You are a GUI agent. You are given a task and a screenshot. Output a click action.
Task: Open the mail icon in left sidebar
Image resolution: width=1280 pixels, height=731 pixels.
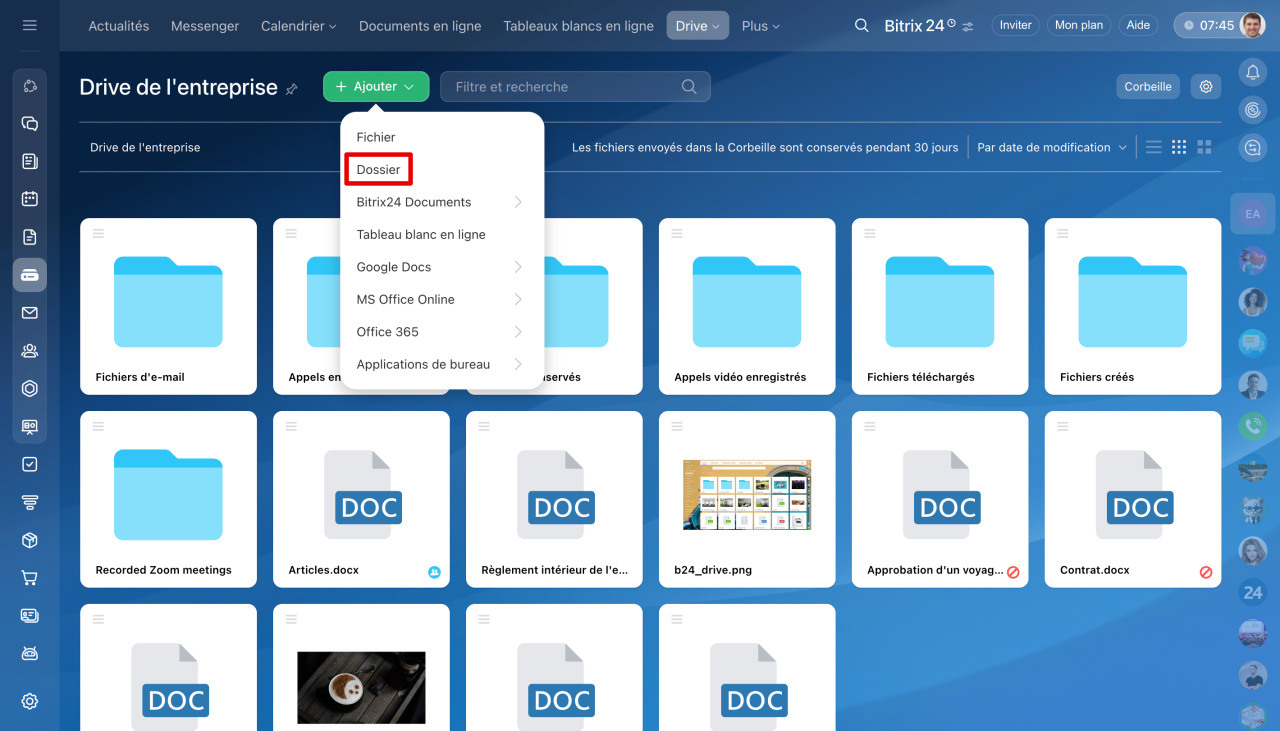(30, 313)
